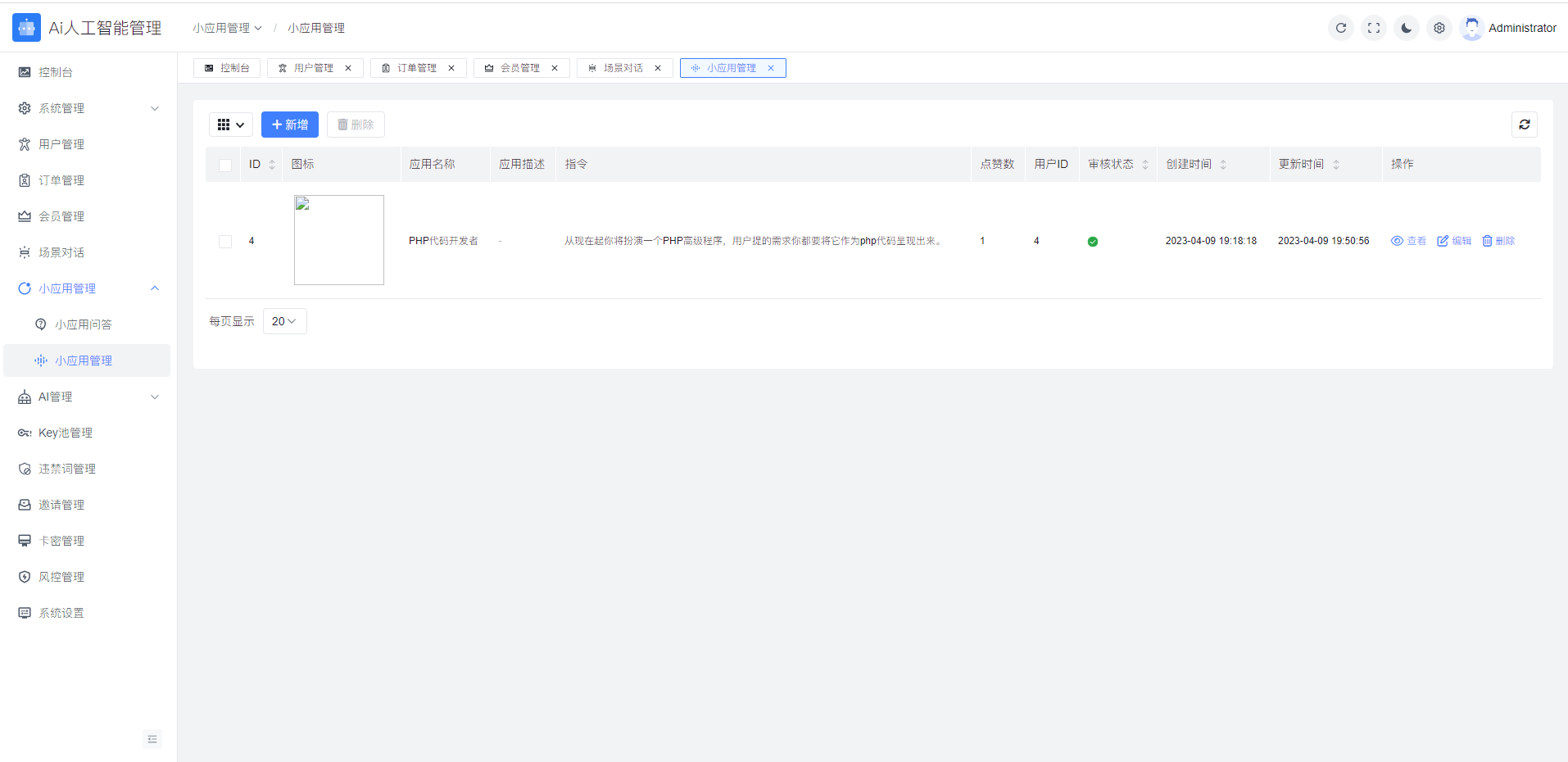Close the 订单管理 tab

coord(451,68)
